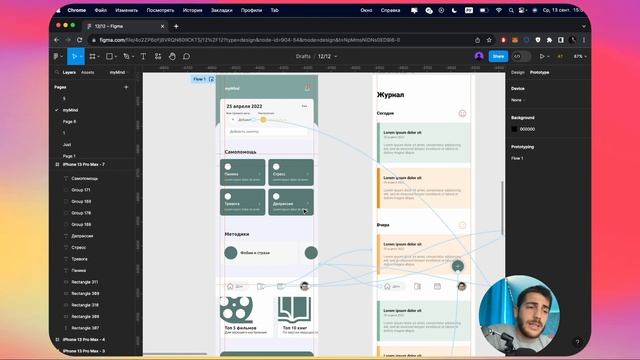Select the Rectangle 311 layer
The width and height of the screenshot is (640, 360).
point(85,282)
